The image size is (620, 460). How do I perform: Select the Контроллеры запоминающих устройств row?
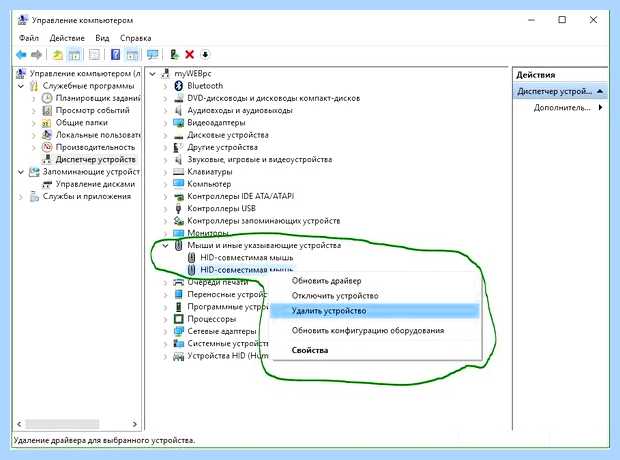coord(264,221)
